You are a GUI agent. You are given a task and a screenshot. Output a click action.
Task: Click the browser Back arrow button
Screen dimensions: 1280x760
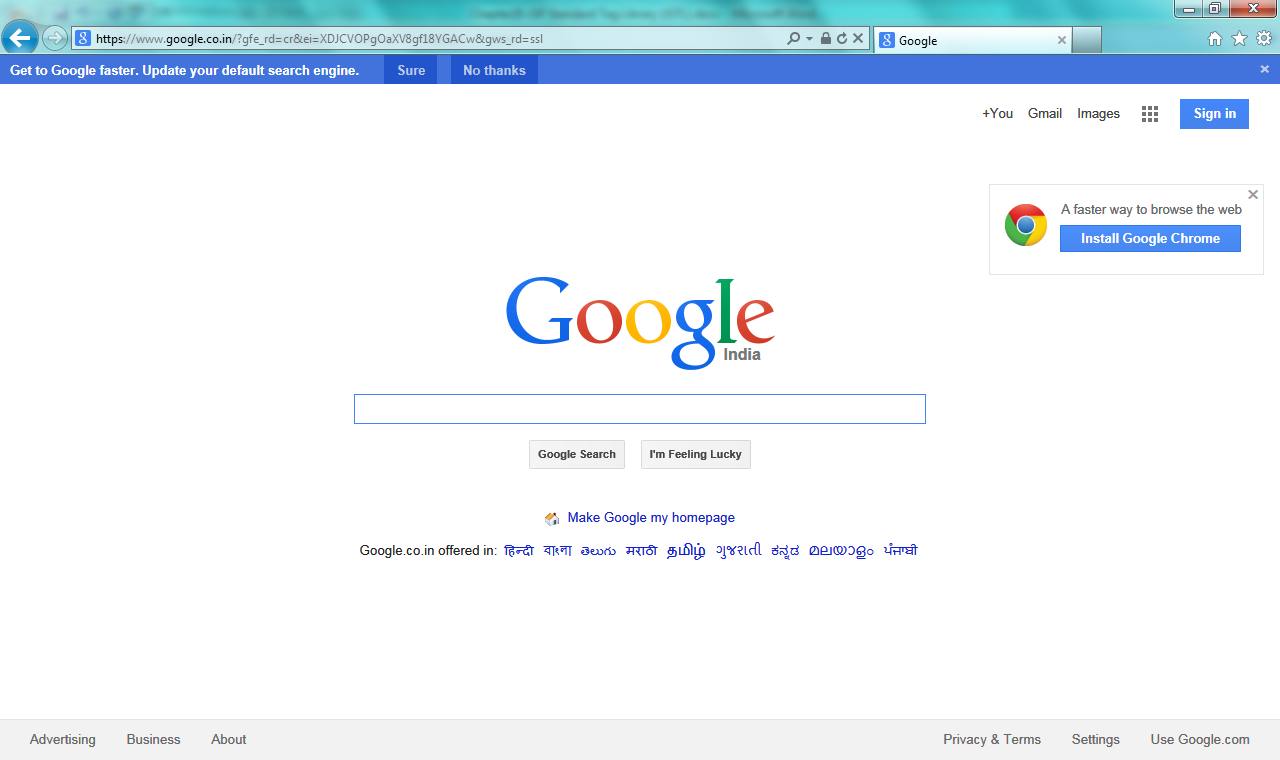pyautogui.click(x=20, y=39)
